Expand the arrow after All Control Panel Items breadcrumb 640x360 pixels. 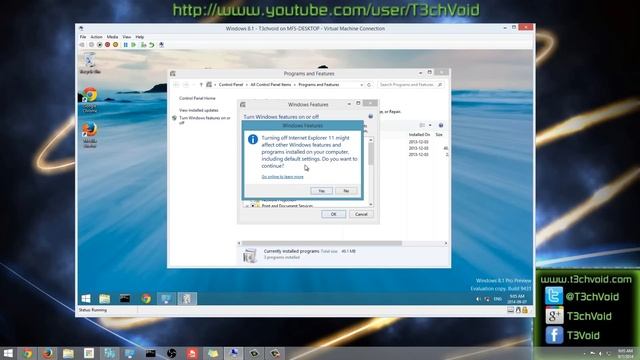pyautogui.click(x=295, y=84)
